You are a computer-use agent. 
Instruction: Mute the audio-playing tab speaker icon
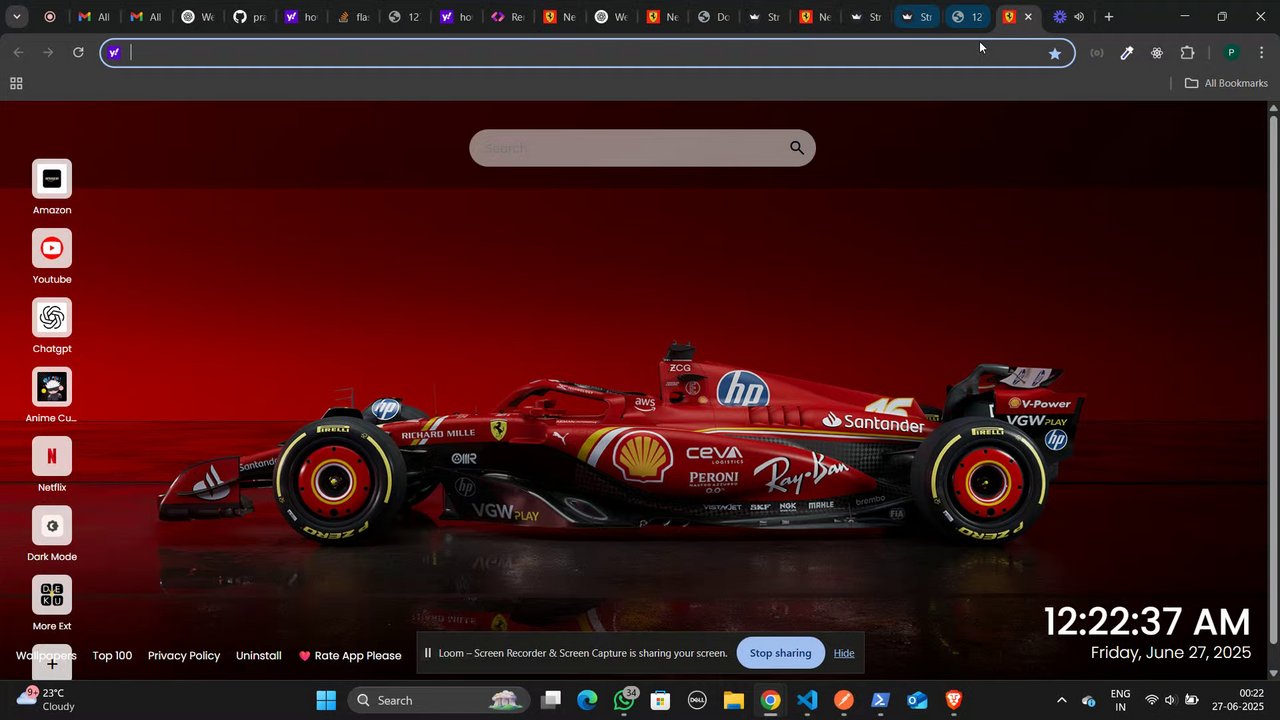click(x=1079, y=17)
